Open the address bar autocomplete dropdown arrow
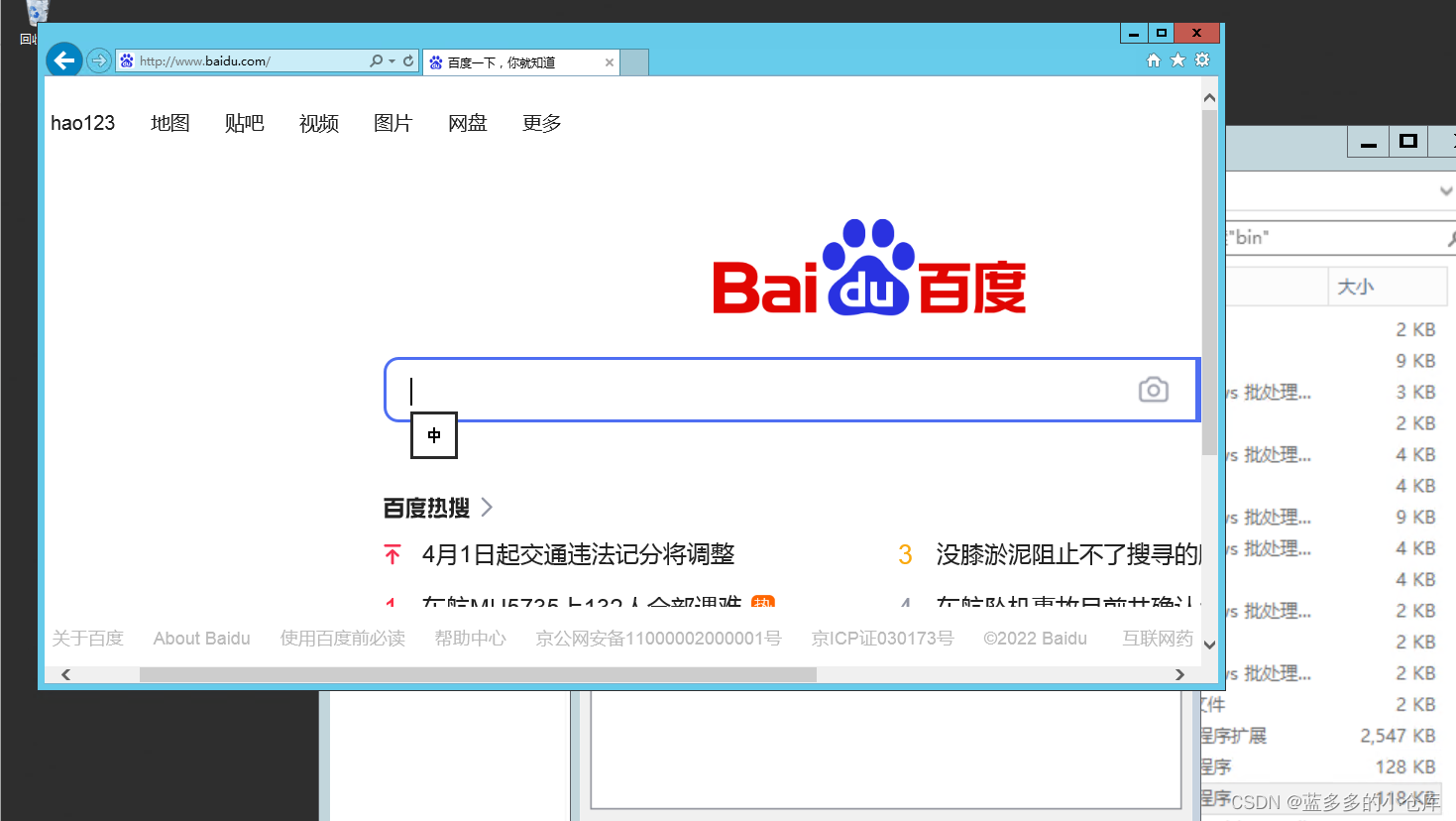 pos(392,60)
